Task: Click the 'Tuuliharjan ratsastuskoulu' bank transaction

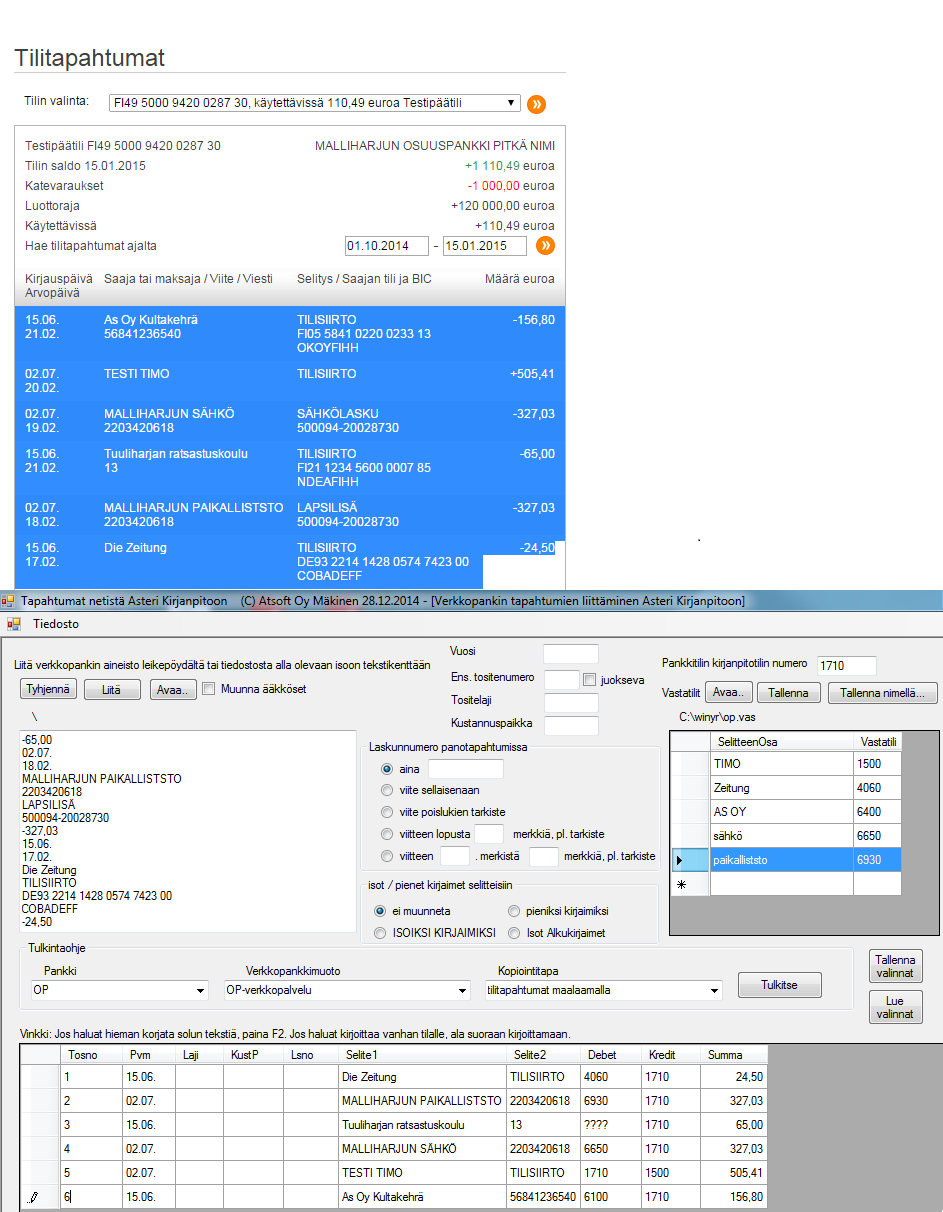Action: coord(290,468)
